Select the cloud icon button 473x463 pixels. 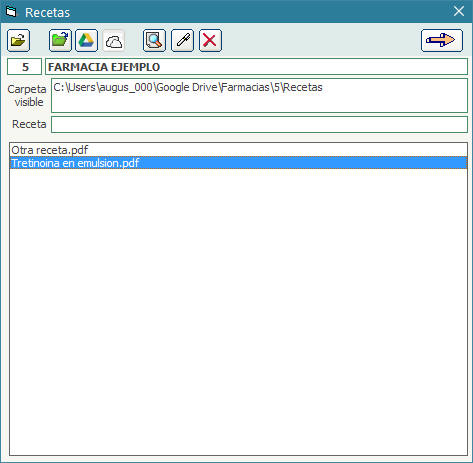click(x=114, y=41)
